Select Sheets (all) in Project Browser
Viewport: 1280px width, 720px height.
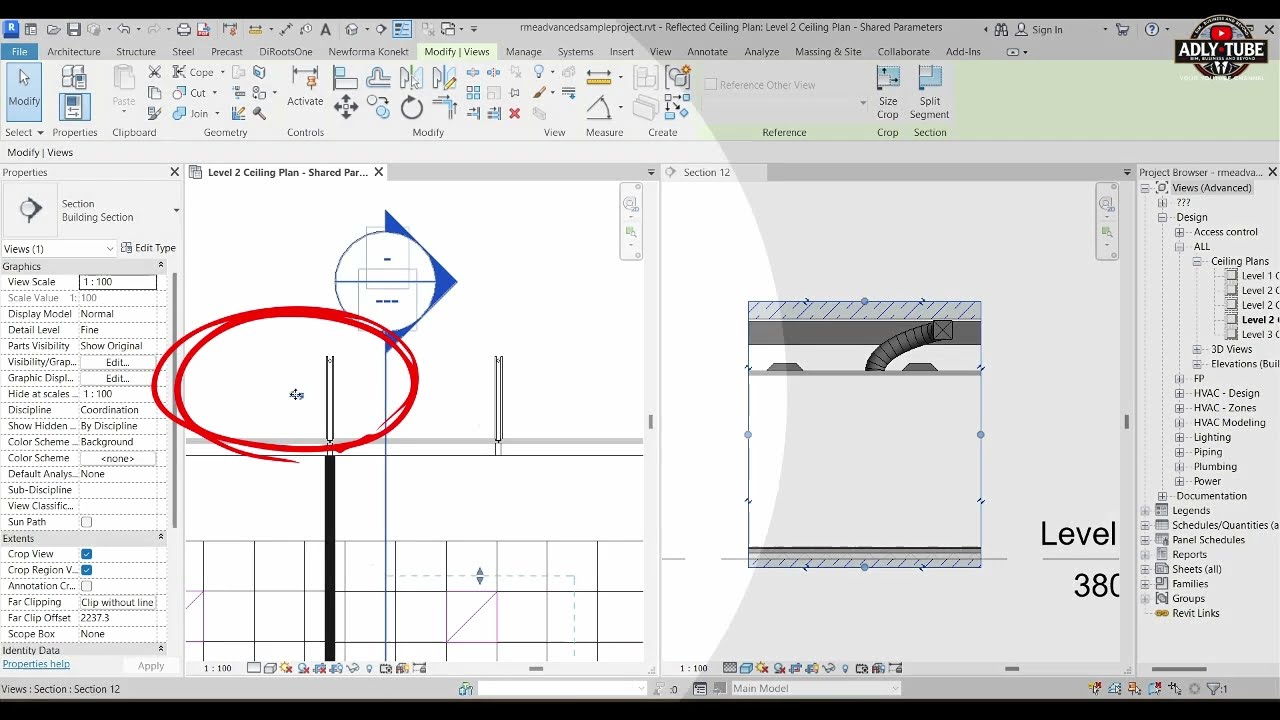pos(1196,569)
